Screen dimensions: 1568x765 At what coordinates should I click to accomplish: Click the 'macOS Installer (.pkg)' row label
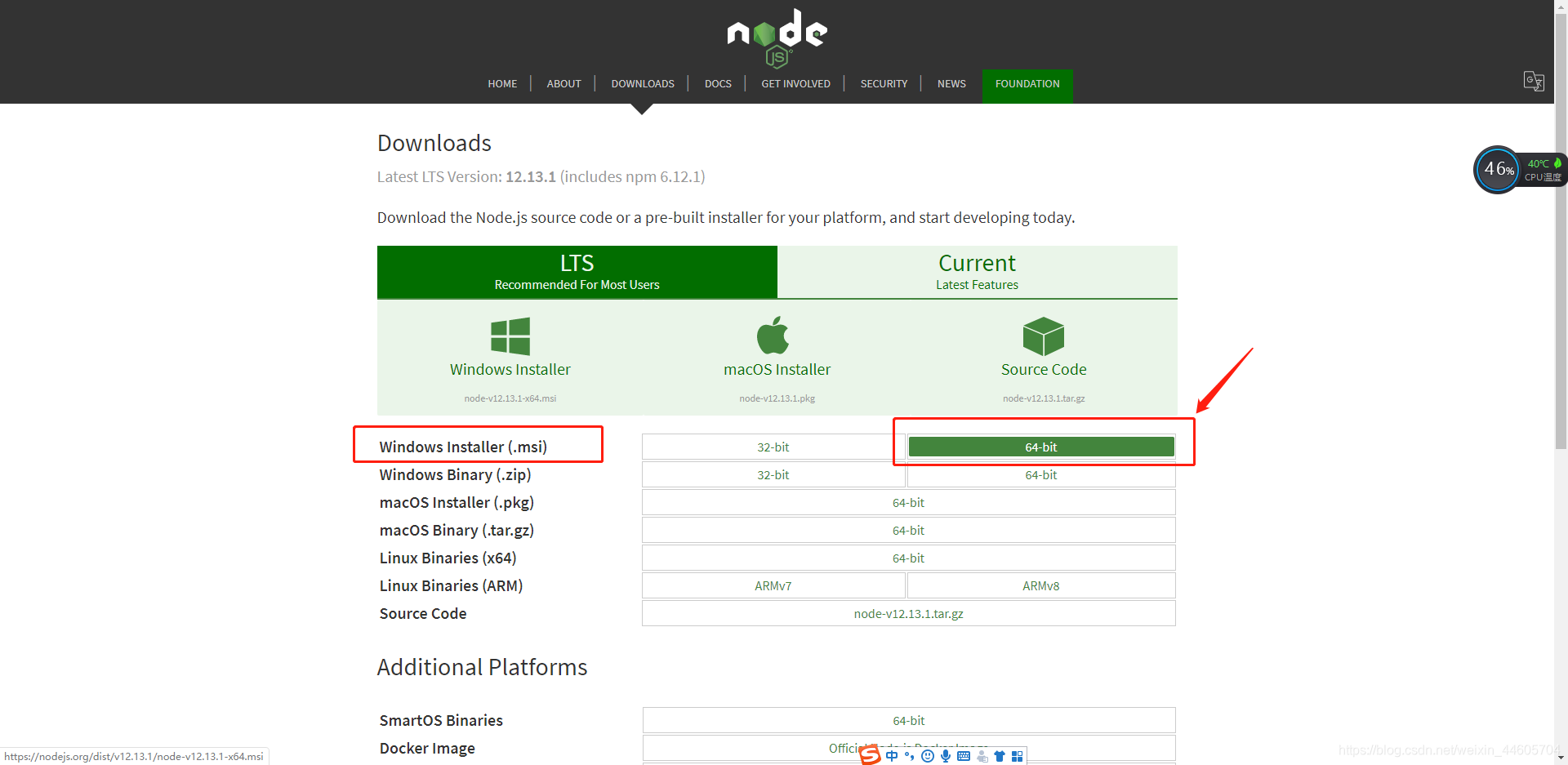457,502
